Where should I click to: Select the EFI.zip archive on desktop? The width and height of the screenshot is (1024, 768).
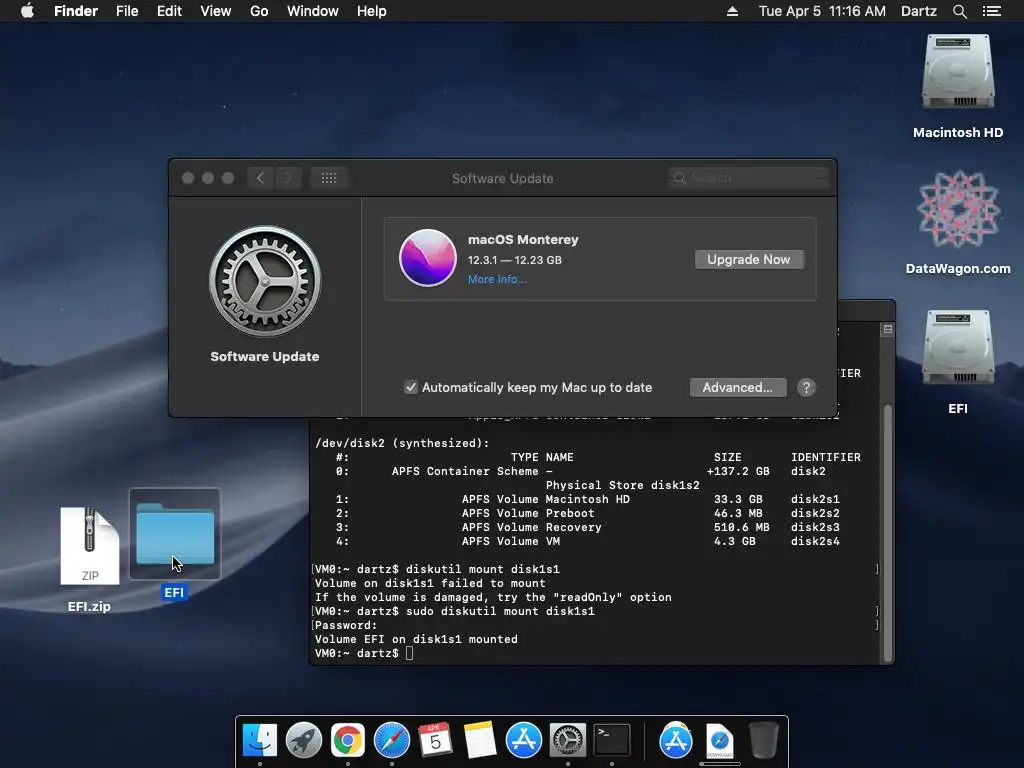pyautogui.click(x=89, y=547)
